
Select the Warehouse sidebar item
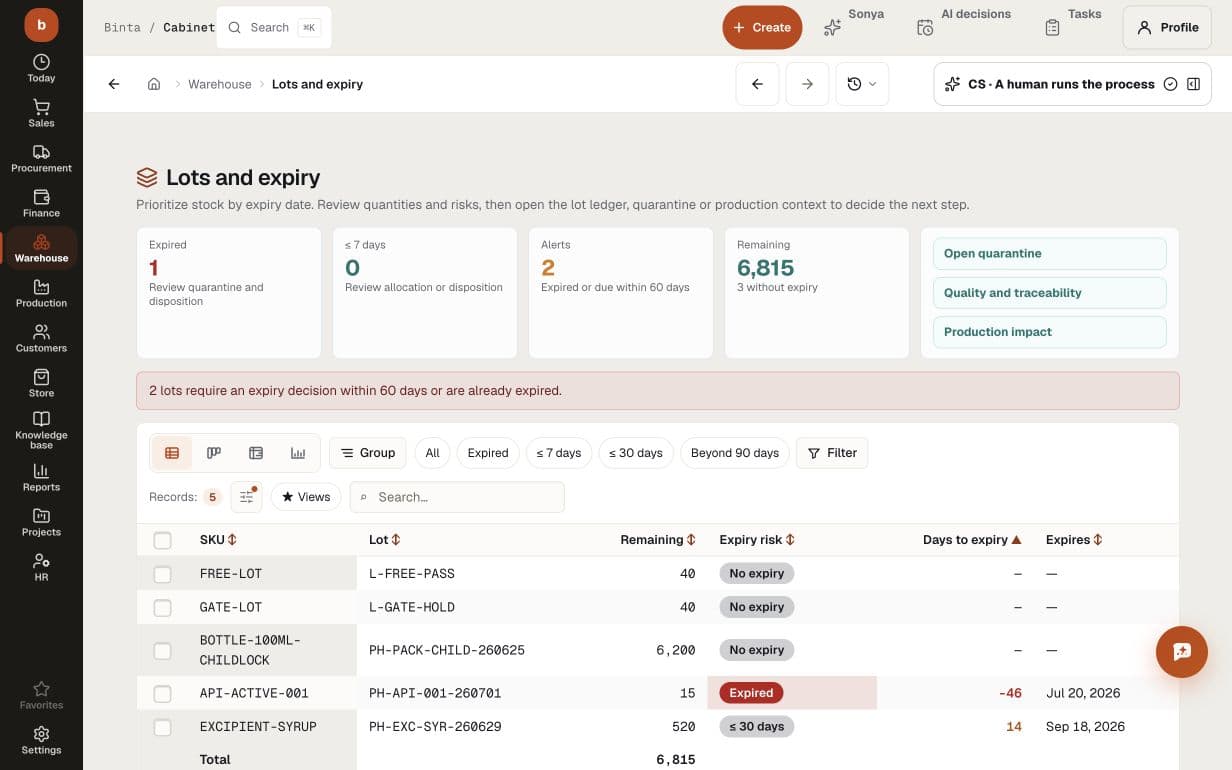41,248
